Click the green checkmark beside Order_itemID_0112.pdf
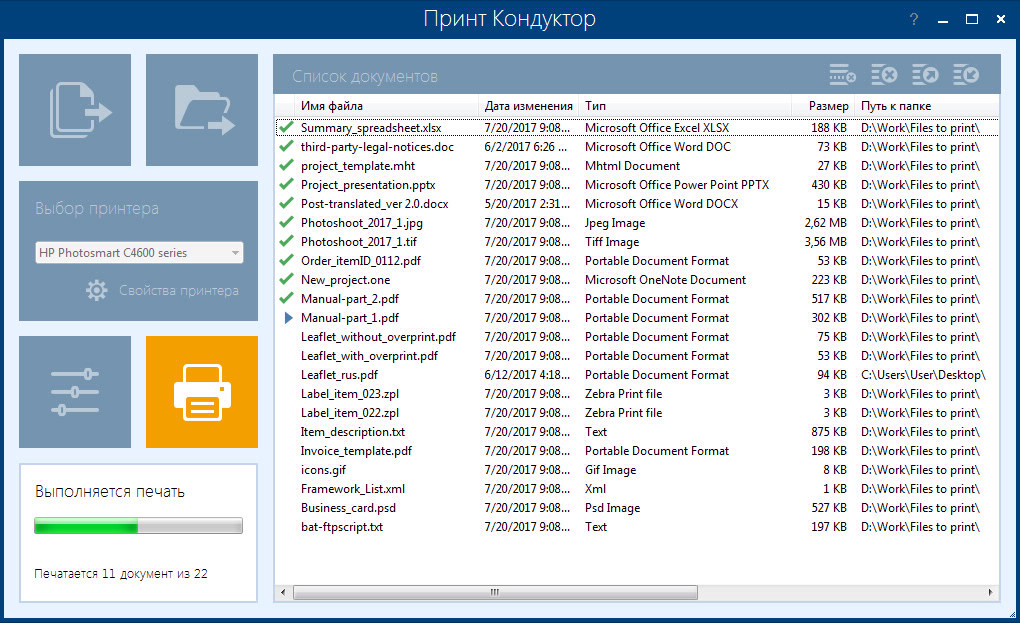 tap(286, 260)
